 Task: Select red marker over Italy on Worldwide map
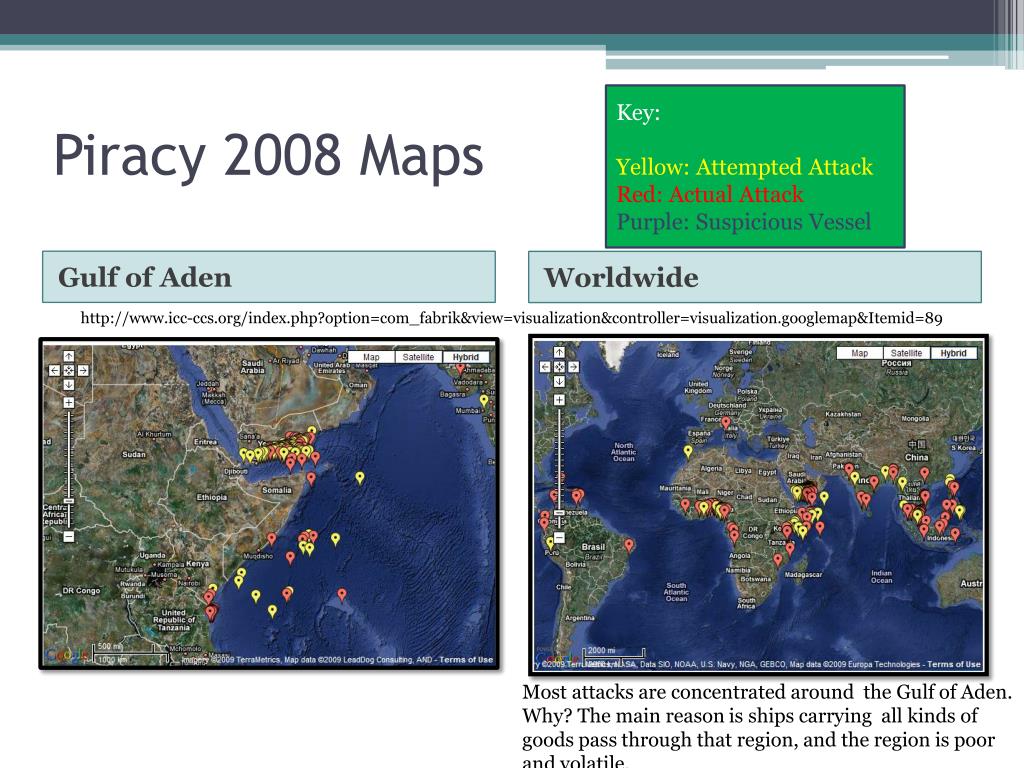[x=726, y=423]
